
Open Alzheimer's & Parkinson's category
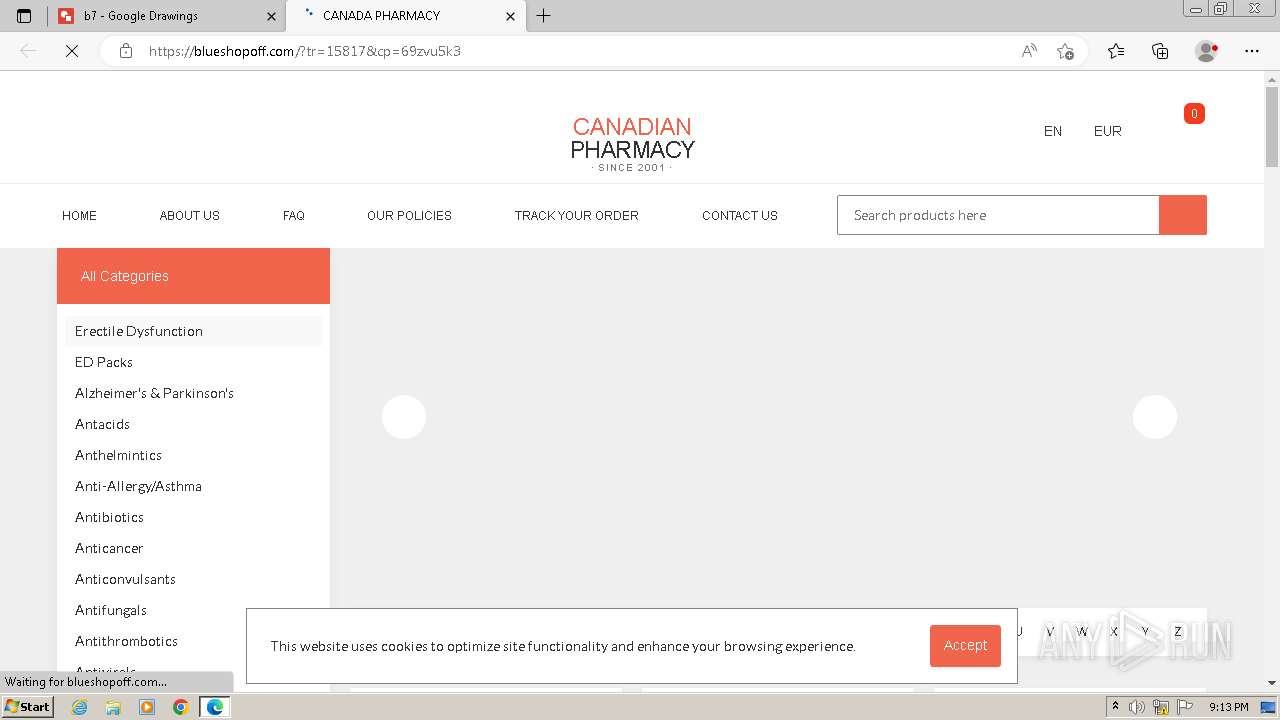pyautogui.click(x=154, y=393)
